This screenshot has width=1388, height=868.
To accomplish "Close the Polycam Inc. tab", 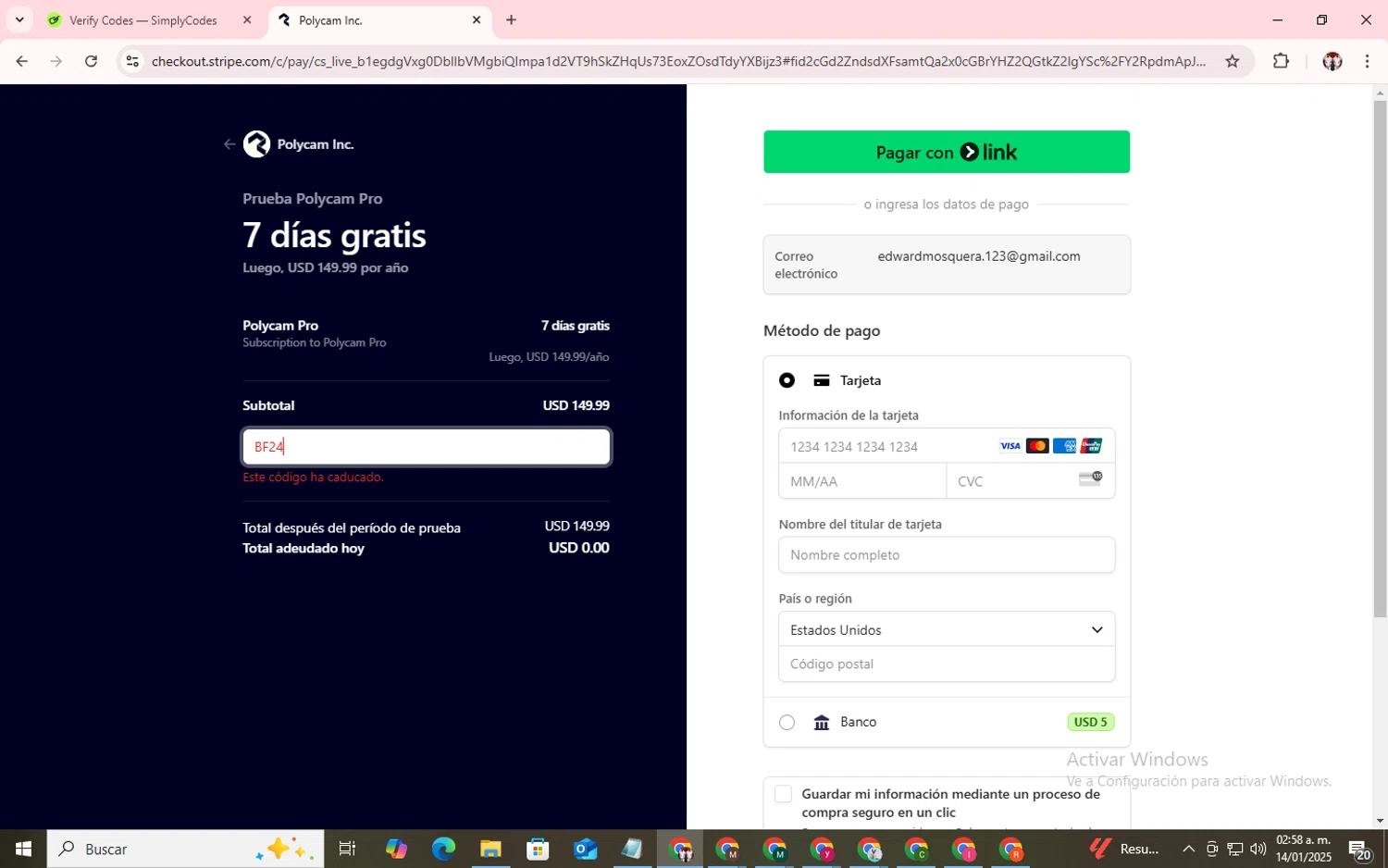I will pyautogui.click(x=477, y=19).
